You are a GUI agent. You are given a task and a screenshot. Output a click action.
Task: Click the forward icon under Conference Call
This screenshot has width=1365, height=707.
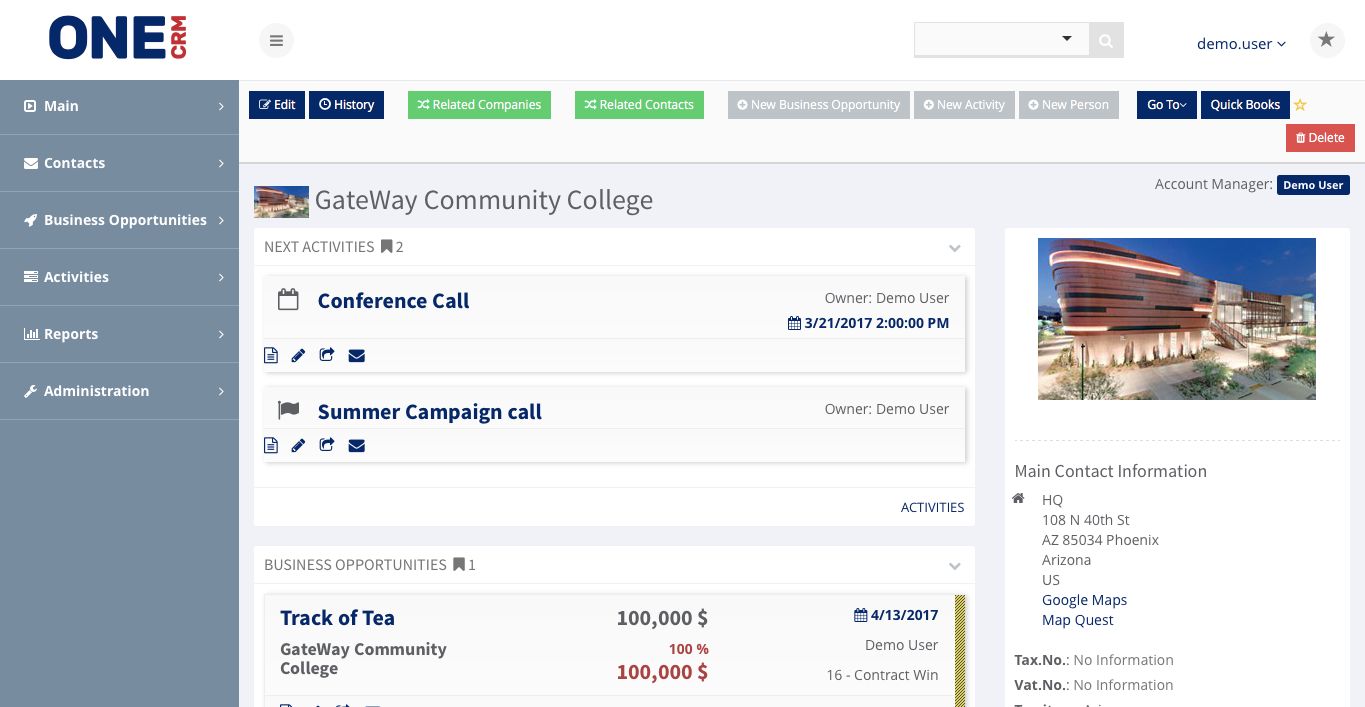pos(327,355)
